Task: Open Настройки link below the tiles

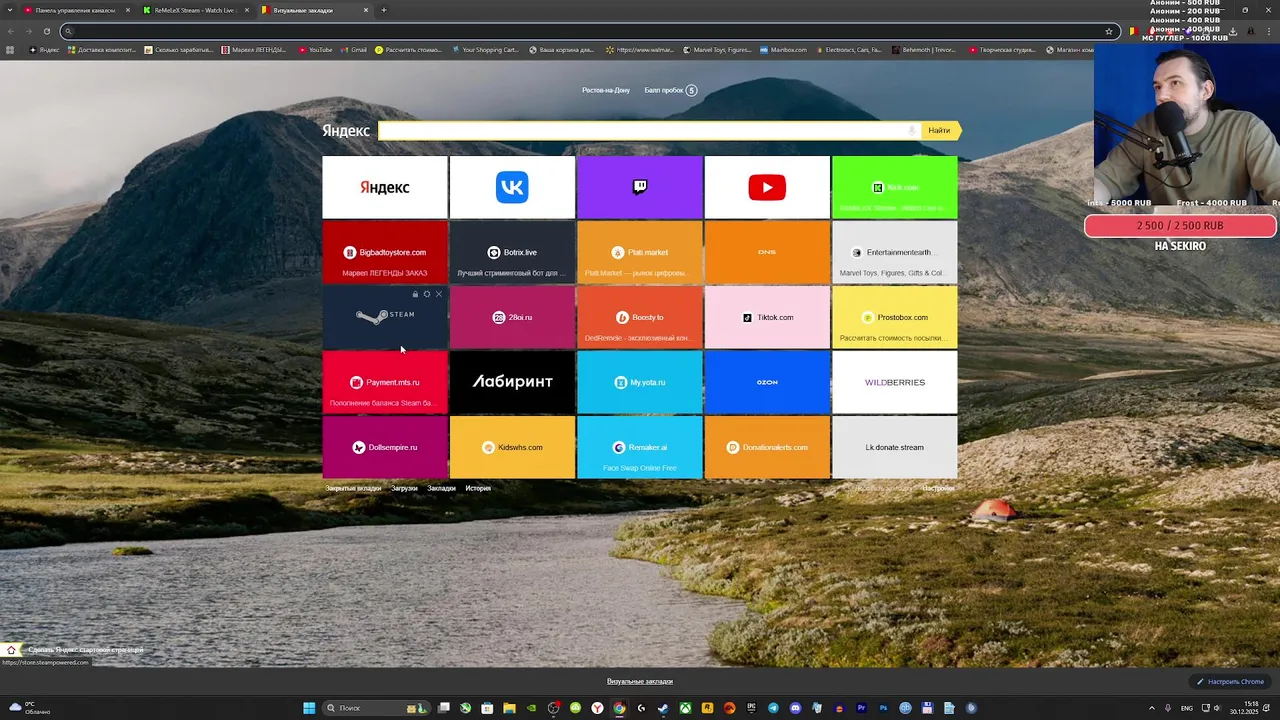Action: pos(938,488)
